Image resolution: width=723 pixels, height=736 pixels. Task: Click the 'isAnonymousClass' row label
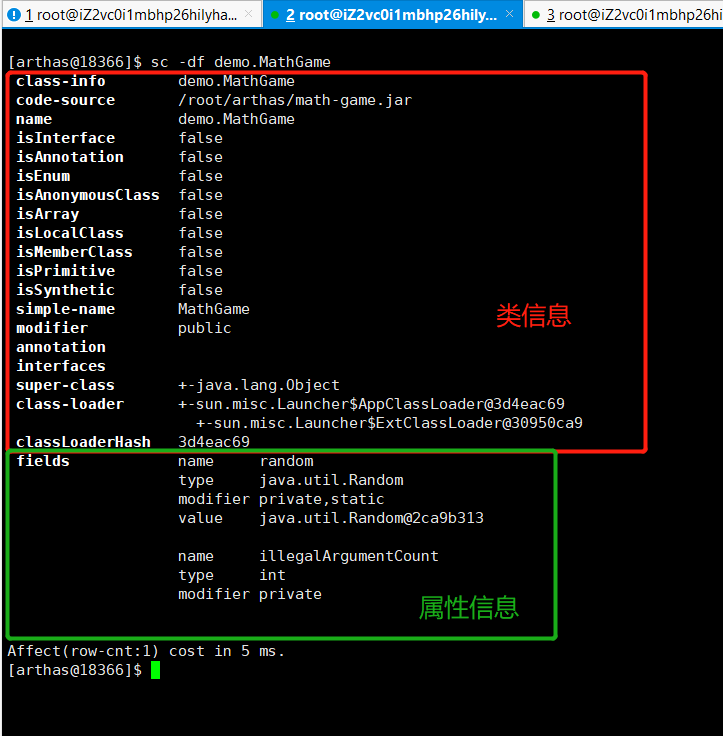tap(88, 195)
